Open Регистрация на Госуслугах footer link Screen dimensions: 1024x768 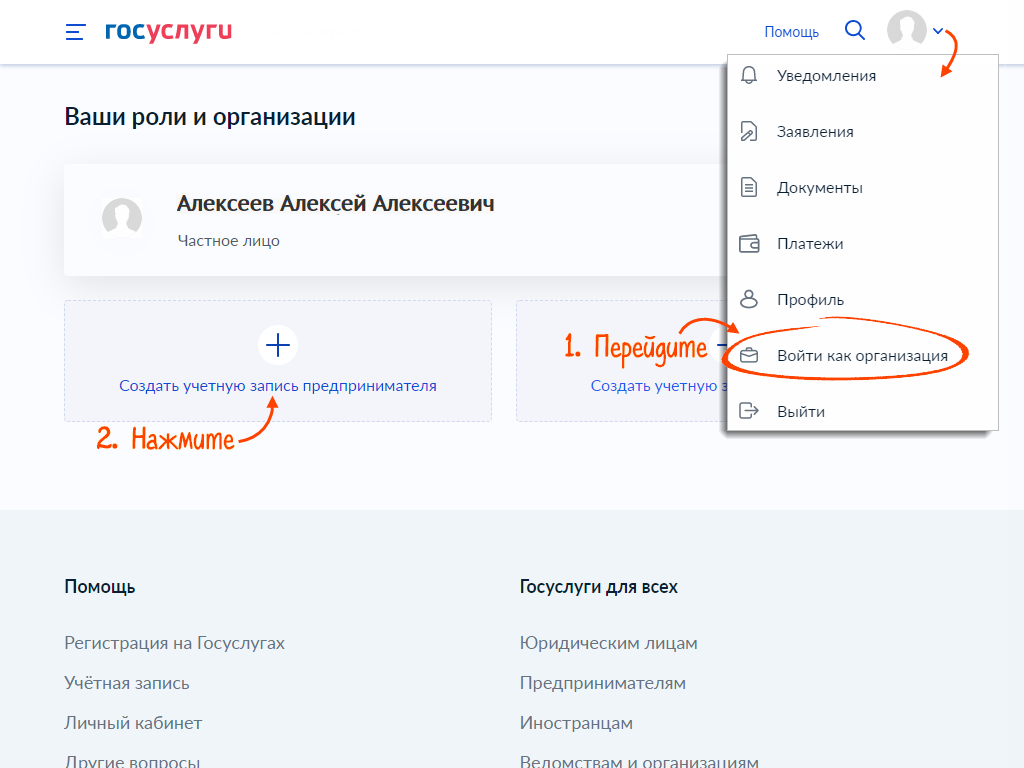[174, 643]
